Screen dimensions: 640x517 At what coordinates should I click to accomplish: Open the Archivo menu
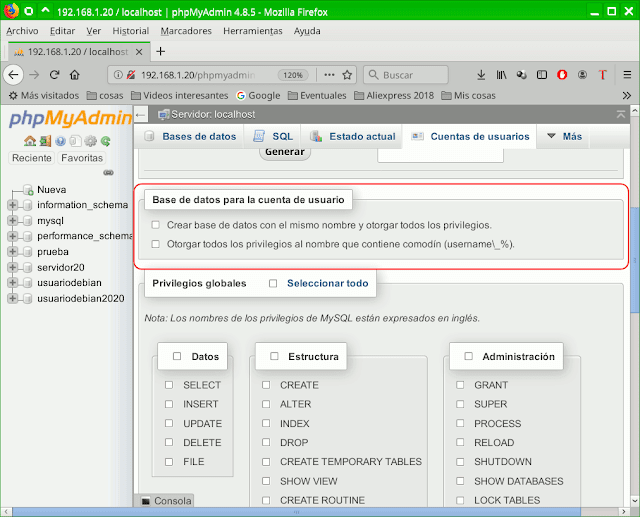click(x=22, y=31)
